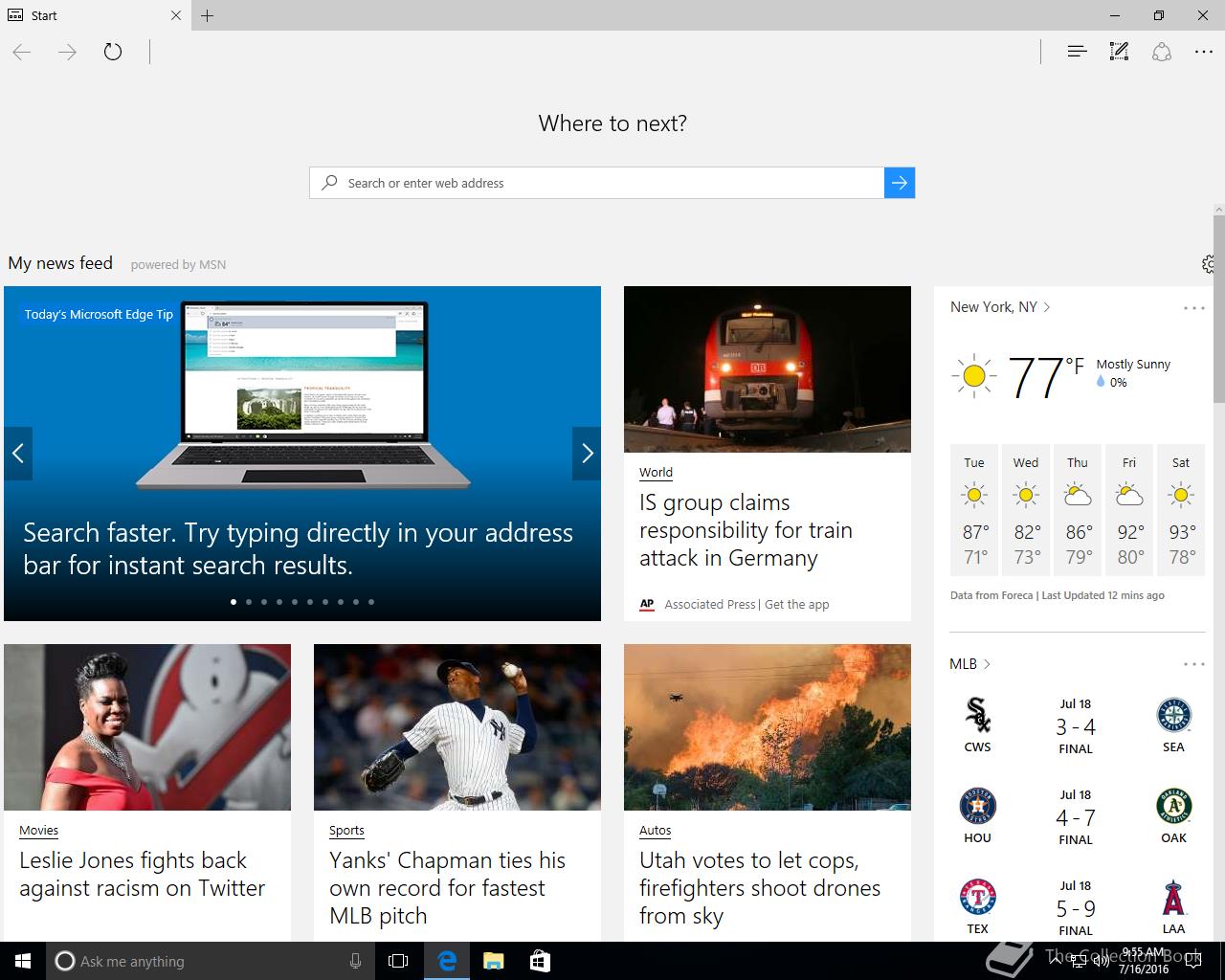Click the train photo thumbnail
This screenshot has height=980, width=1225.
point(768,369)
